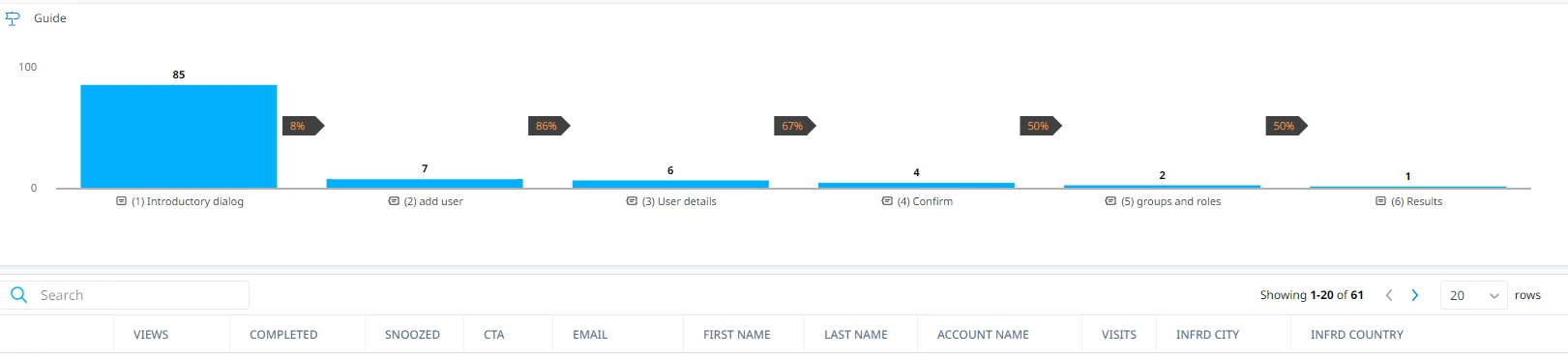Click the Results step icon
This screenshot has width=1568, height=359.
1380,201
